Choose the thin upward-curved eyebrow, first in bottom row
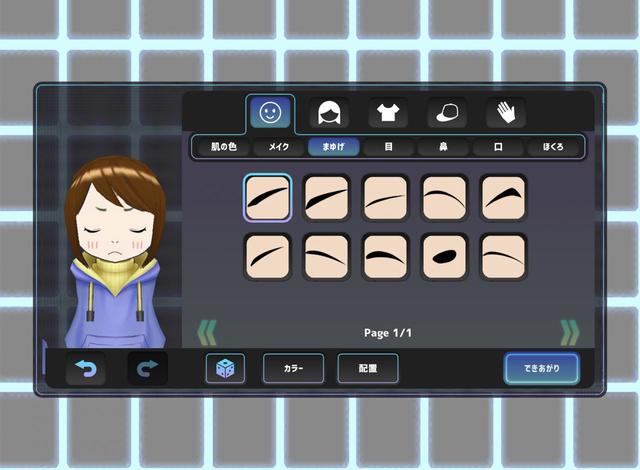The width and height of the screenshot is (640, 470). tap(267, 257)
